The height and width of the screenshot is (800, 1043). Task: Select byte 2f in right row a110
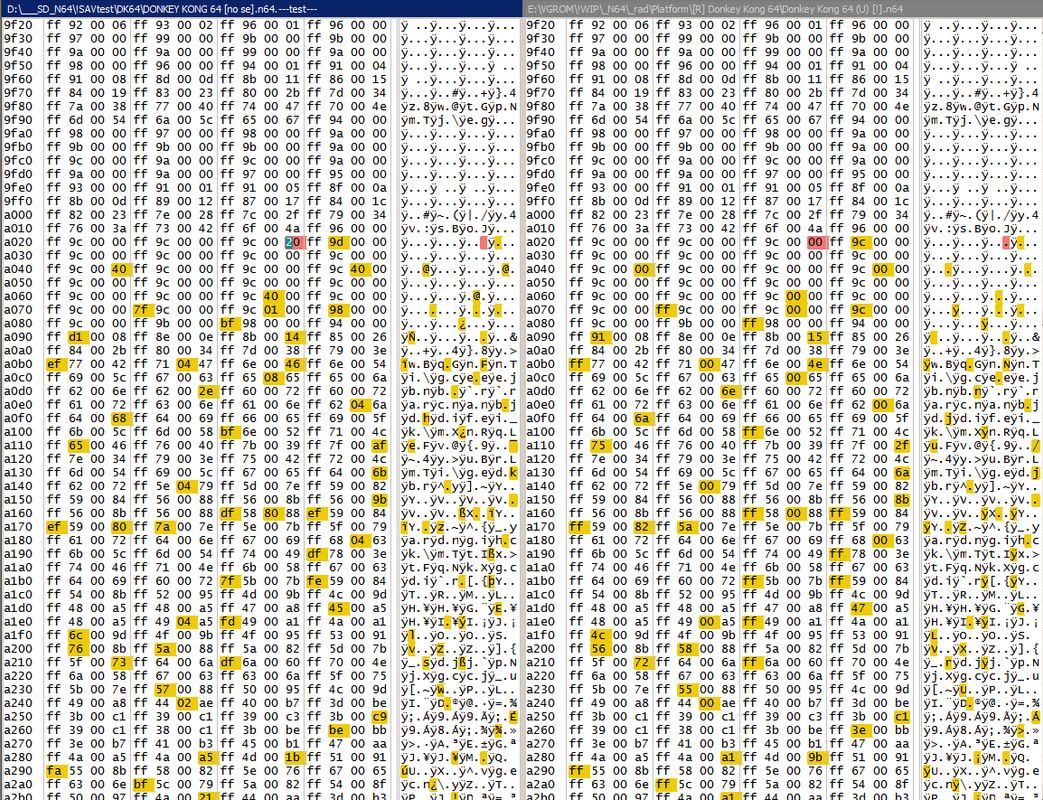click(902, 446)
